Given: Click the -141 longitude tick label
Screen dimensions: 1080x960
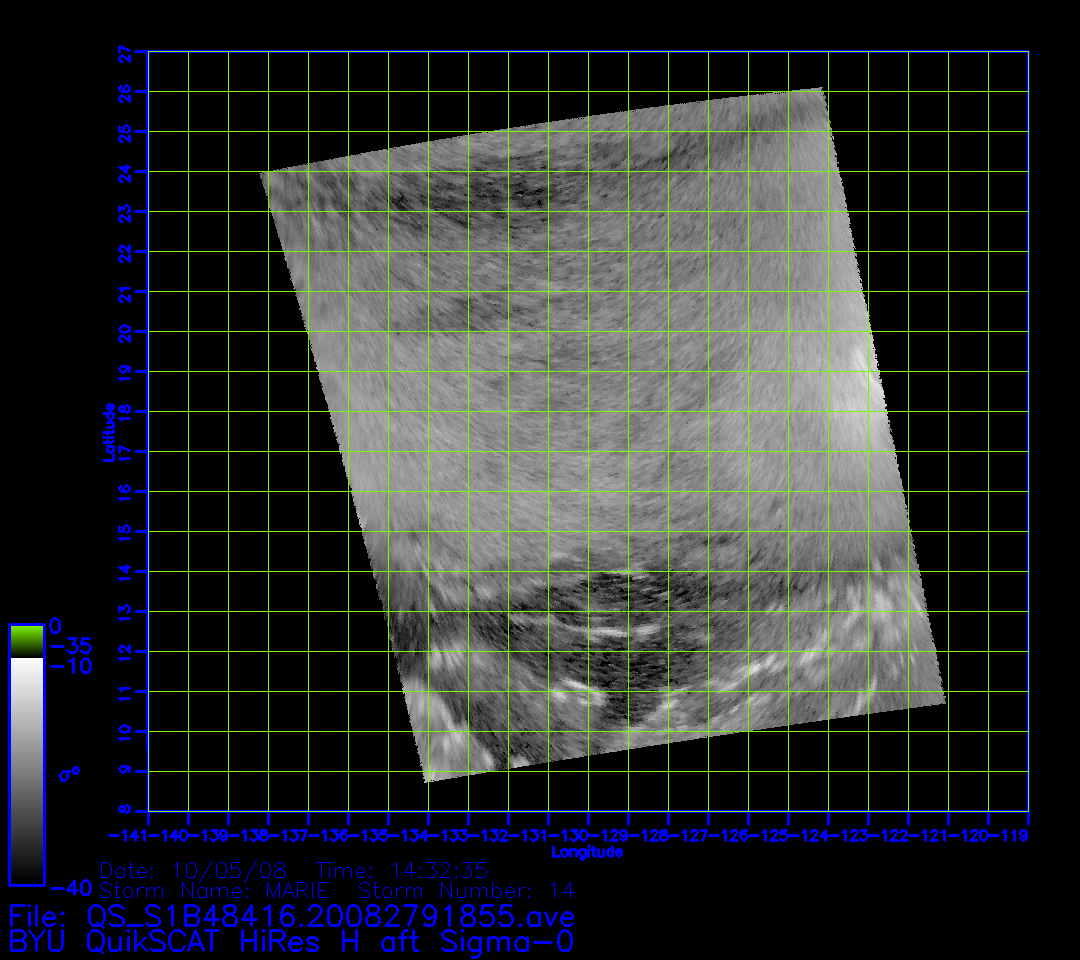Looking at the screenshot, I should [x=129, y=835].
